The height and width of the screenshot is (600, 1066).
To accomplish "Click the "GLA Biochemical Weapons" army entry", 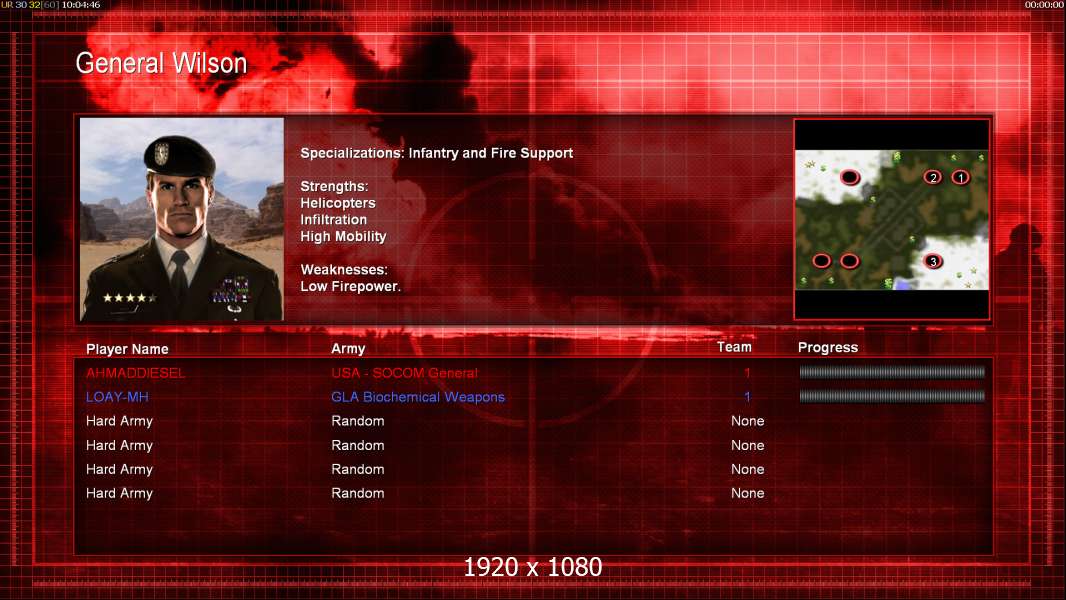I will (x=418, y=397).
